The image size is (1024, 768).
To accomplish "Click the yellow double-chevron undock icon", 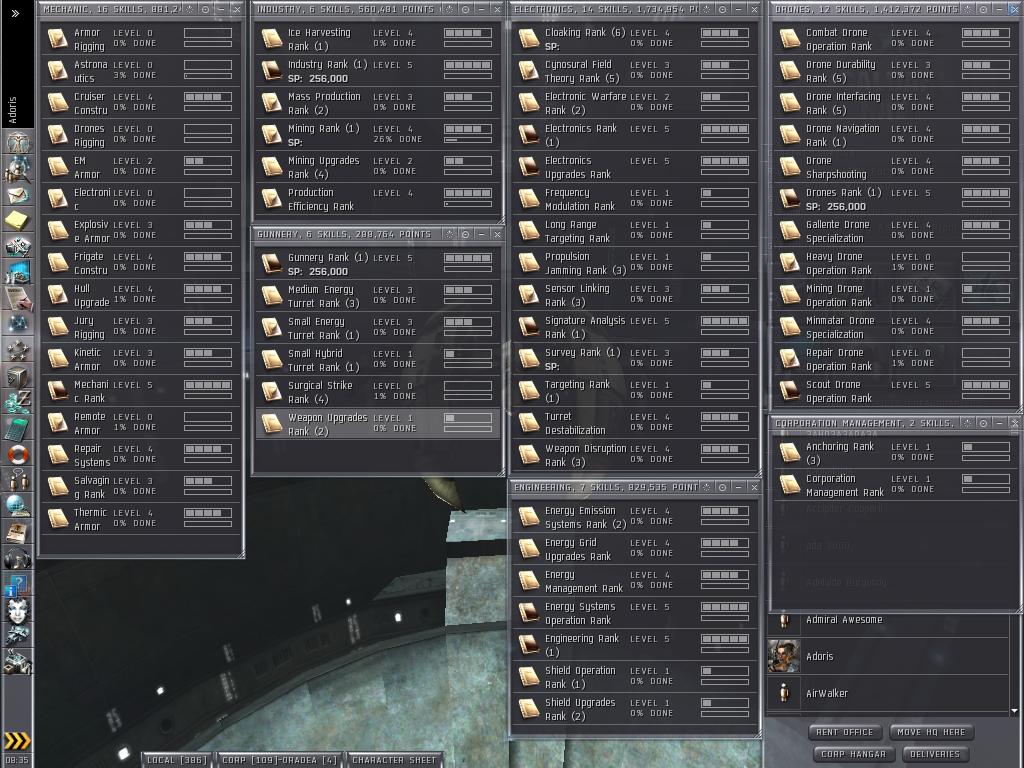I will 18,741.
